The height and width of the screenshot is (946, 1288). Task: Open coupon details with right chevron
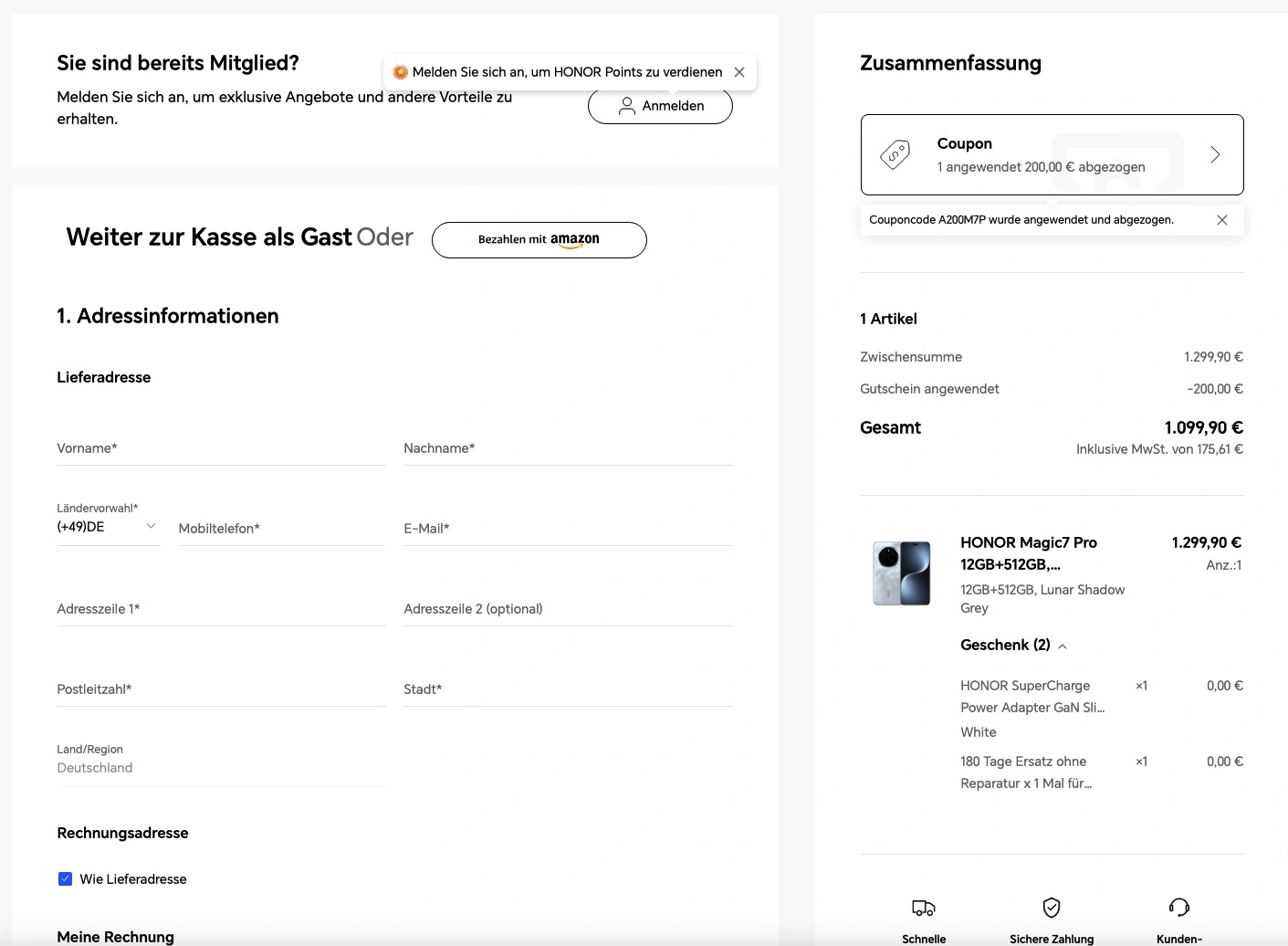[x=1215, y=154]
